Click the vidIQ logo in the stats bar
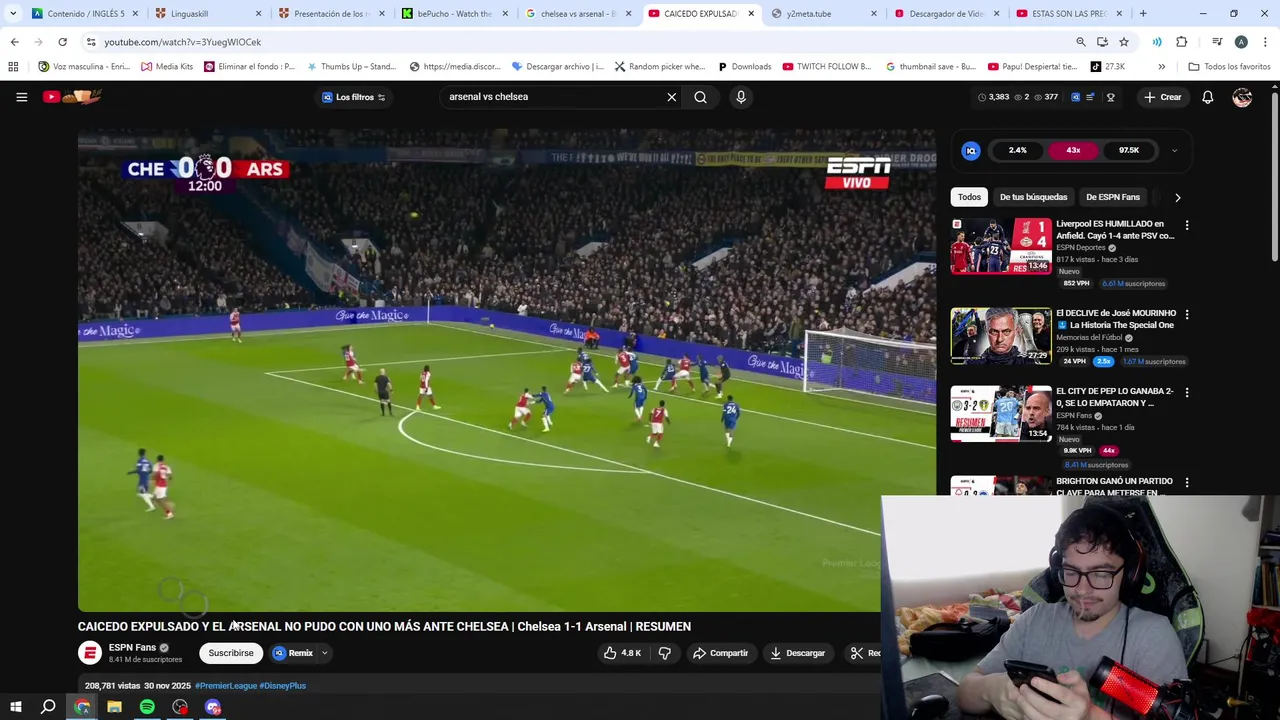The image size is (1280, 720). point(1076,97)
